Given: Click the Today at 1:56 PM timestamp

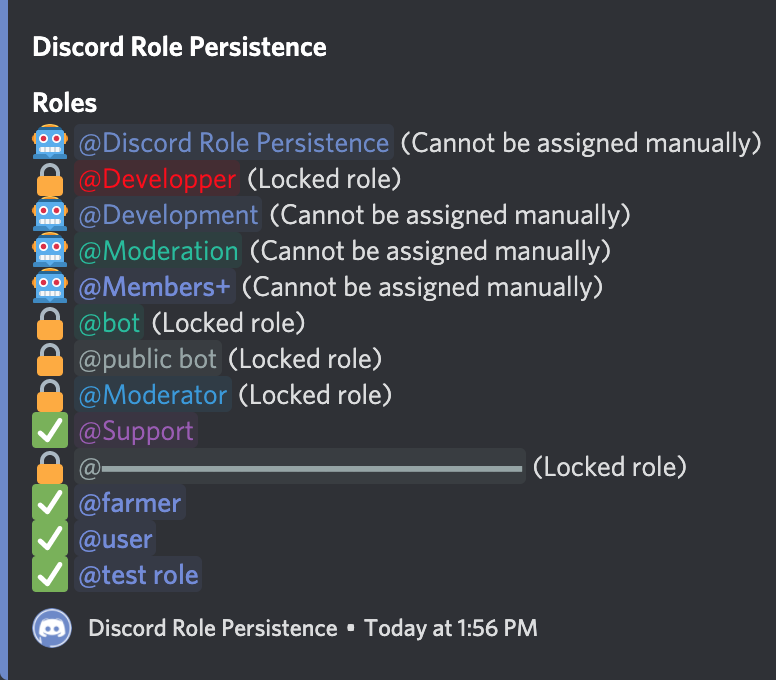Looking at the screenshot, I should click(450, 629).
